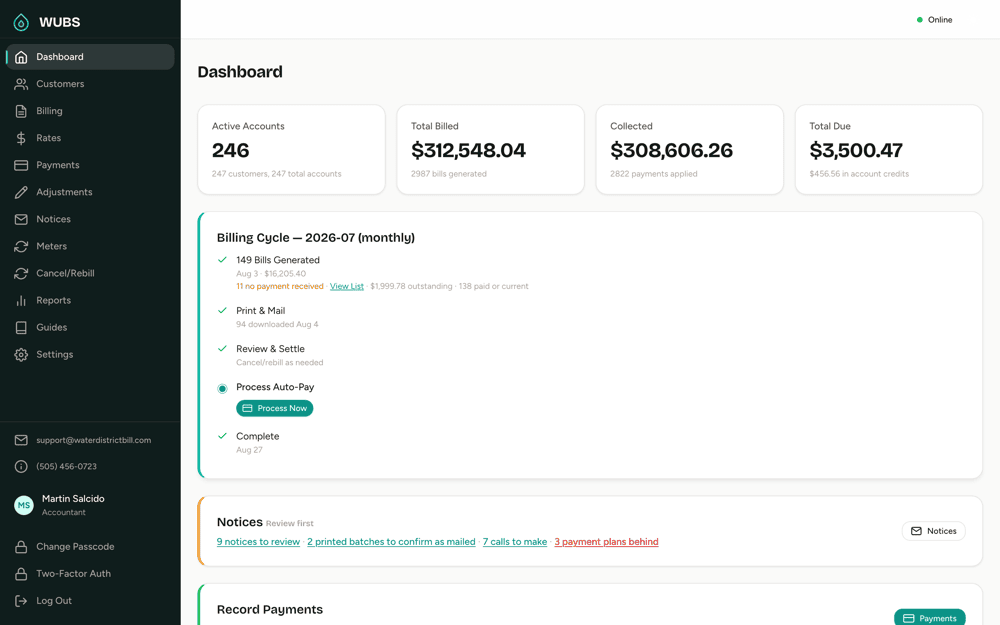Click the Collected $308,606.26 card
Viewport: 1000px width, 625px height.
[689, 150]
